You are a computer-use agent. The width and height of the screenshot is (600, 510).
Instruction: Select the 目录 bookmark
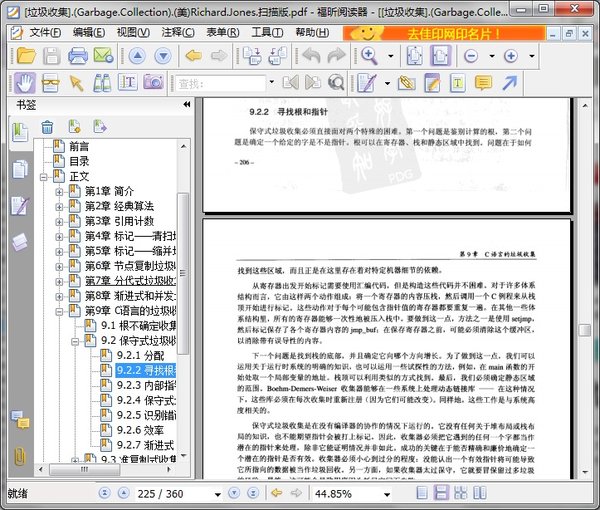point(79,161)
